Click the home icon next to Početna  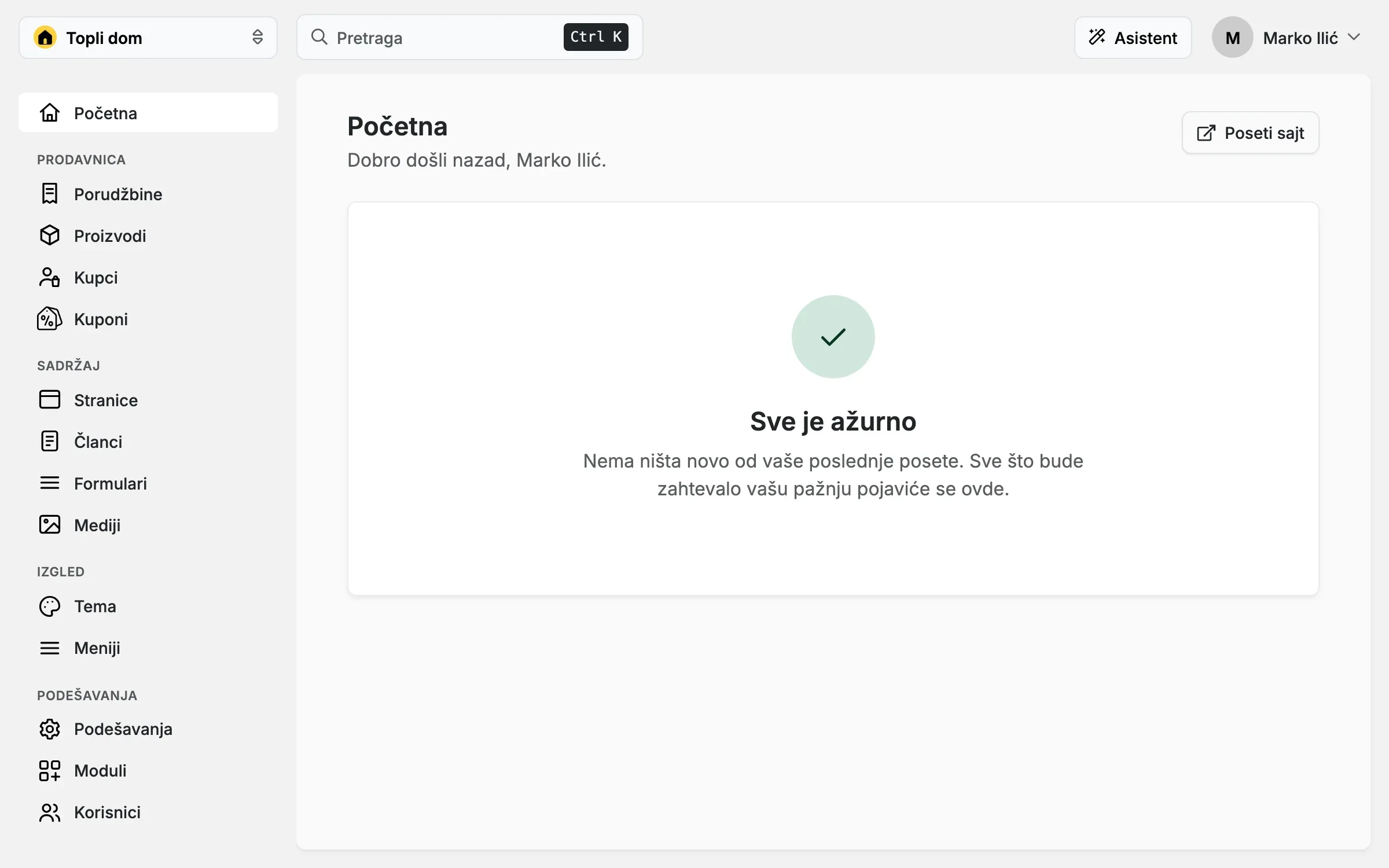tap(50, 112)
